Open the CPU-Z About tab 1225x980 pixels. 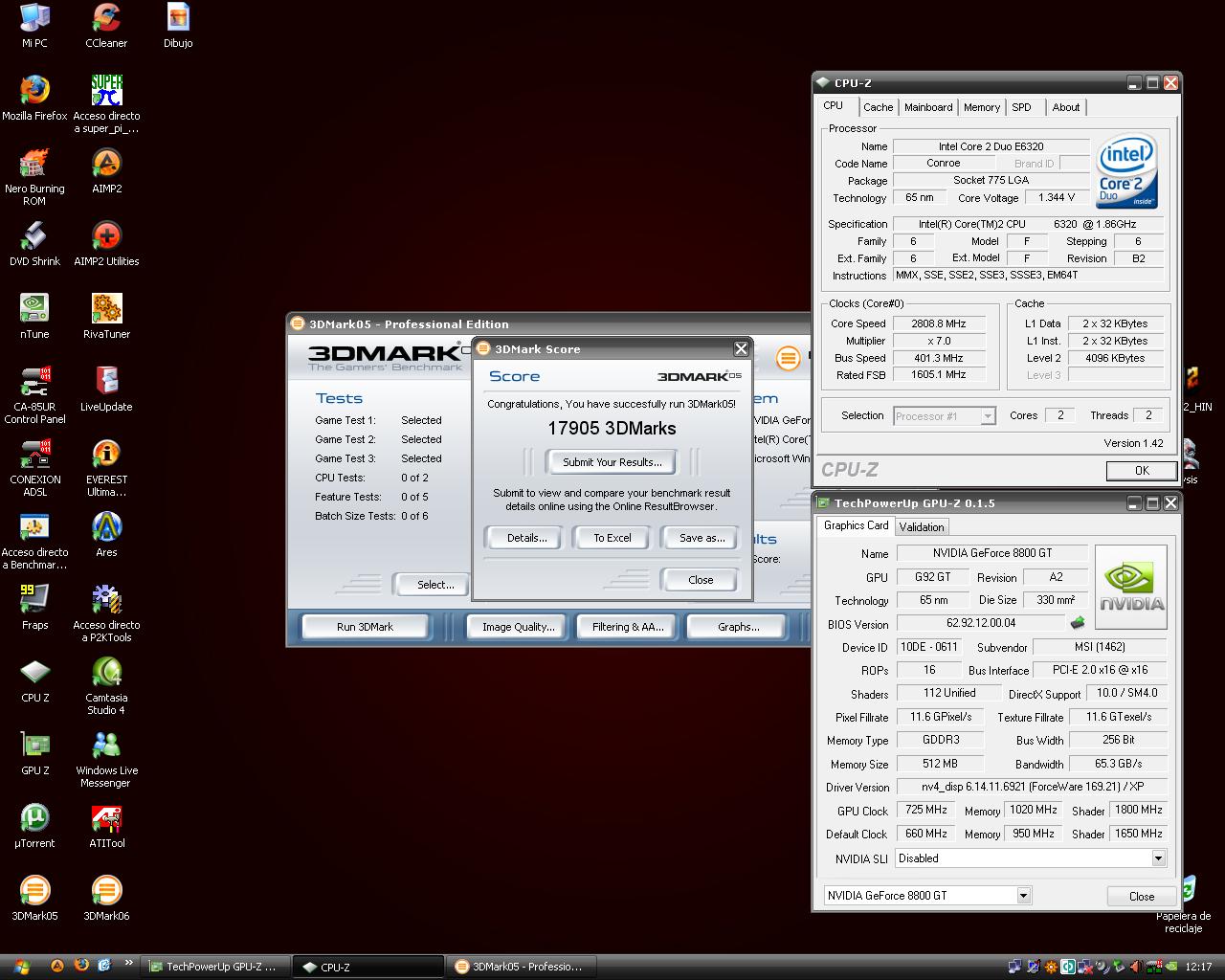1066,107
